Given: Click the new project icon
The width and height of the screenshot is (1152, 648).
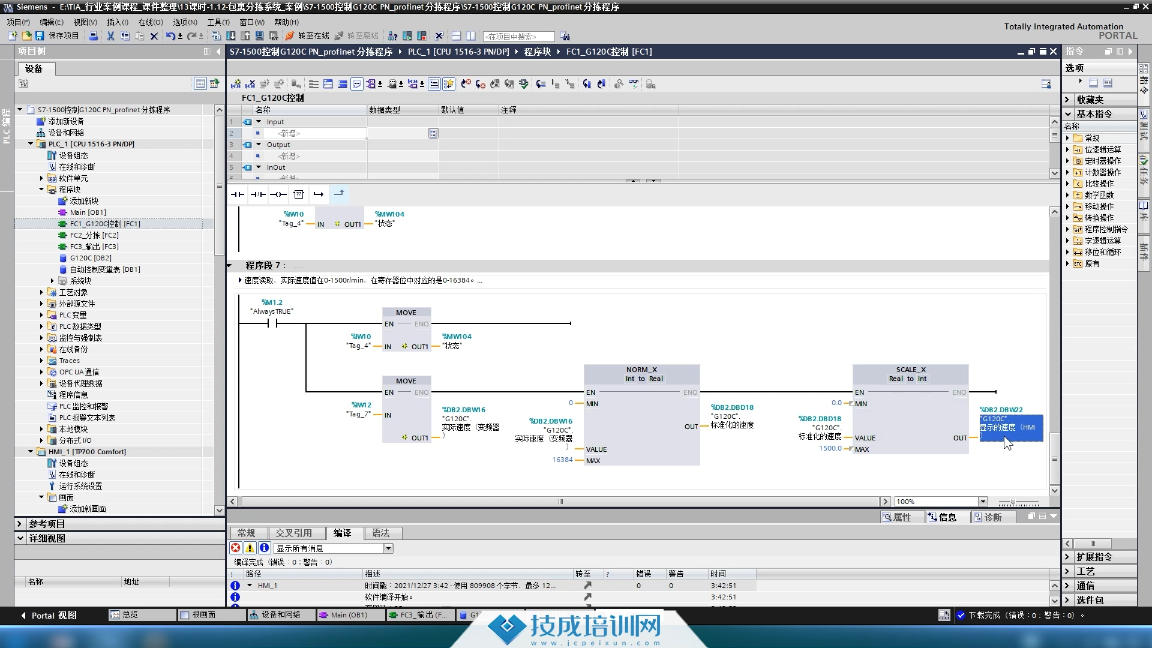Looking at the screenshot, I should click(x=12, y=35).
